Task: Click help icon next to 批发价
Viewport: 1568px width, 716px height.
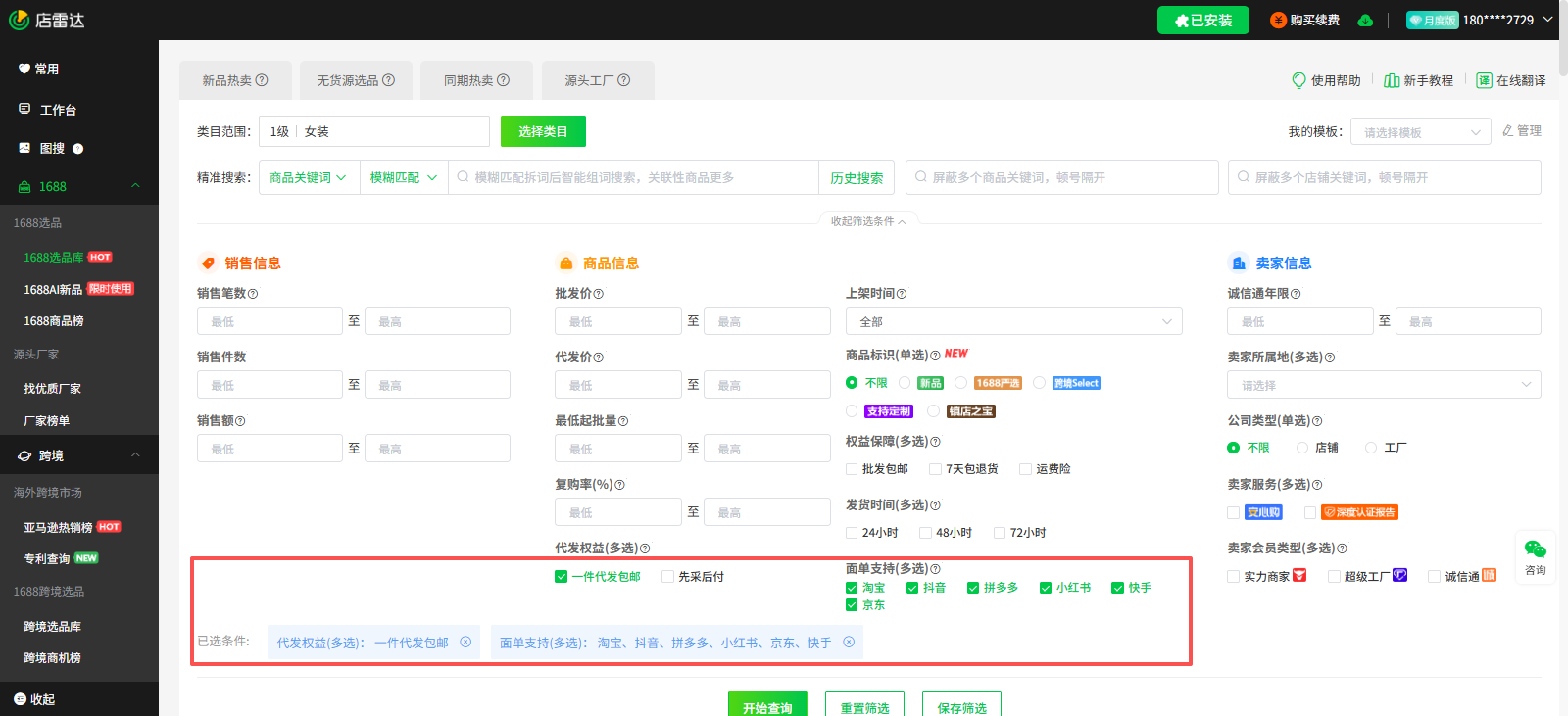Action: 599,294
